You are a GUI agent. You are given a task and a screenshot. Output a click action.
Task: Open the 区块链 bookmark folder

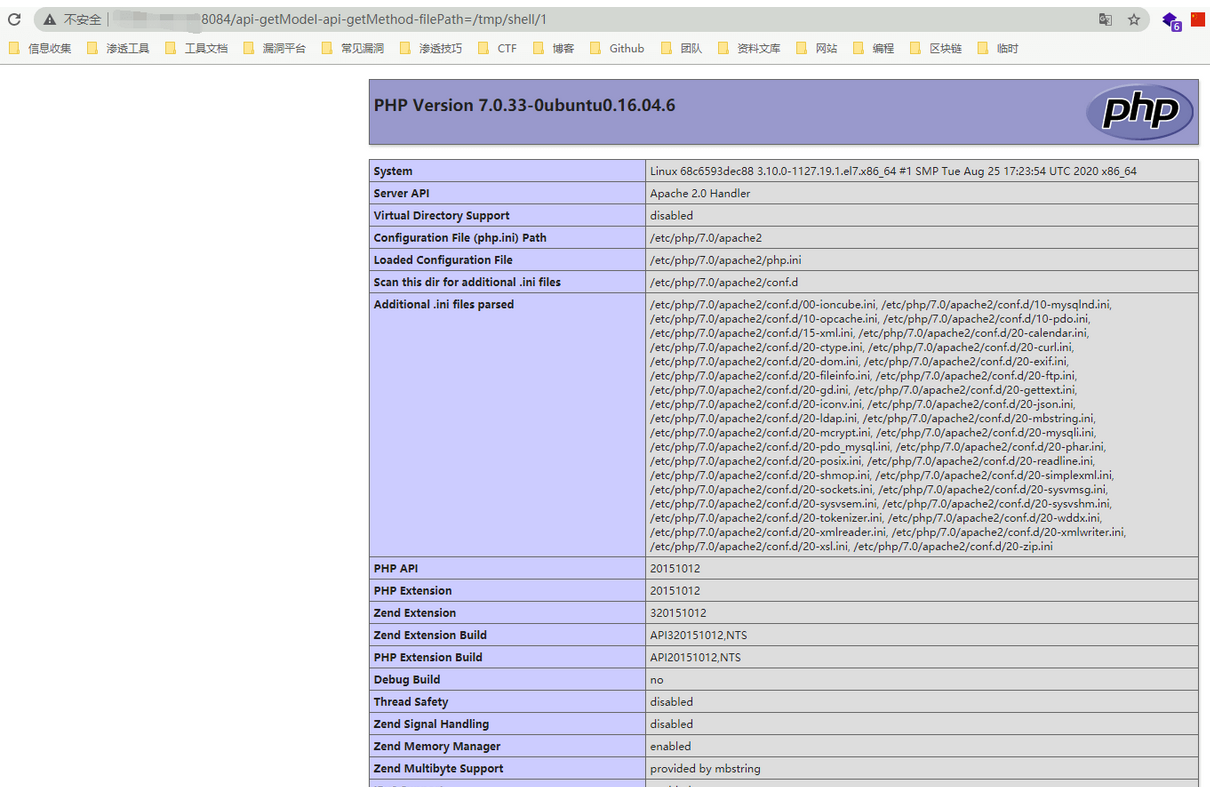click(x=936, y=48)
